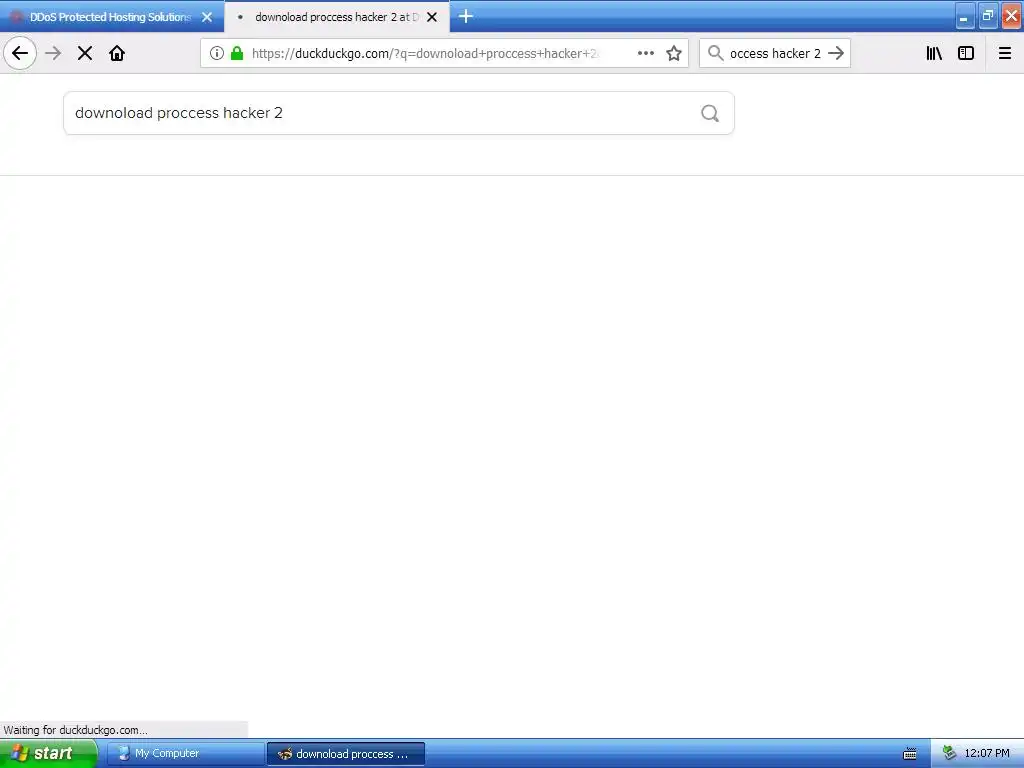The height and width of the screenshot is (768, 1024).
Task: Switch to DDoS Protected Hosting Solutions tab
Action: (110, 17)
